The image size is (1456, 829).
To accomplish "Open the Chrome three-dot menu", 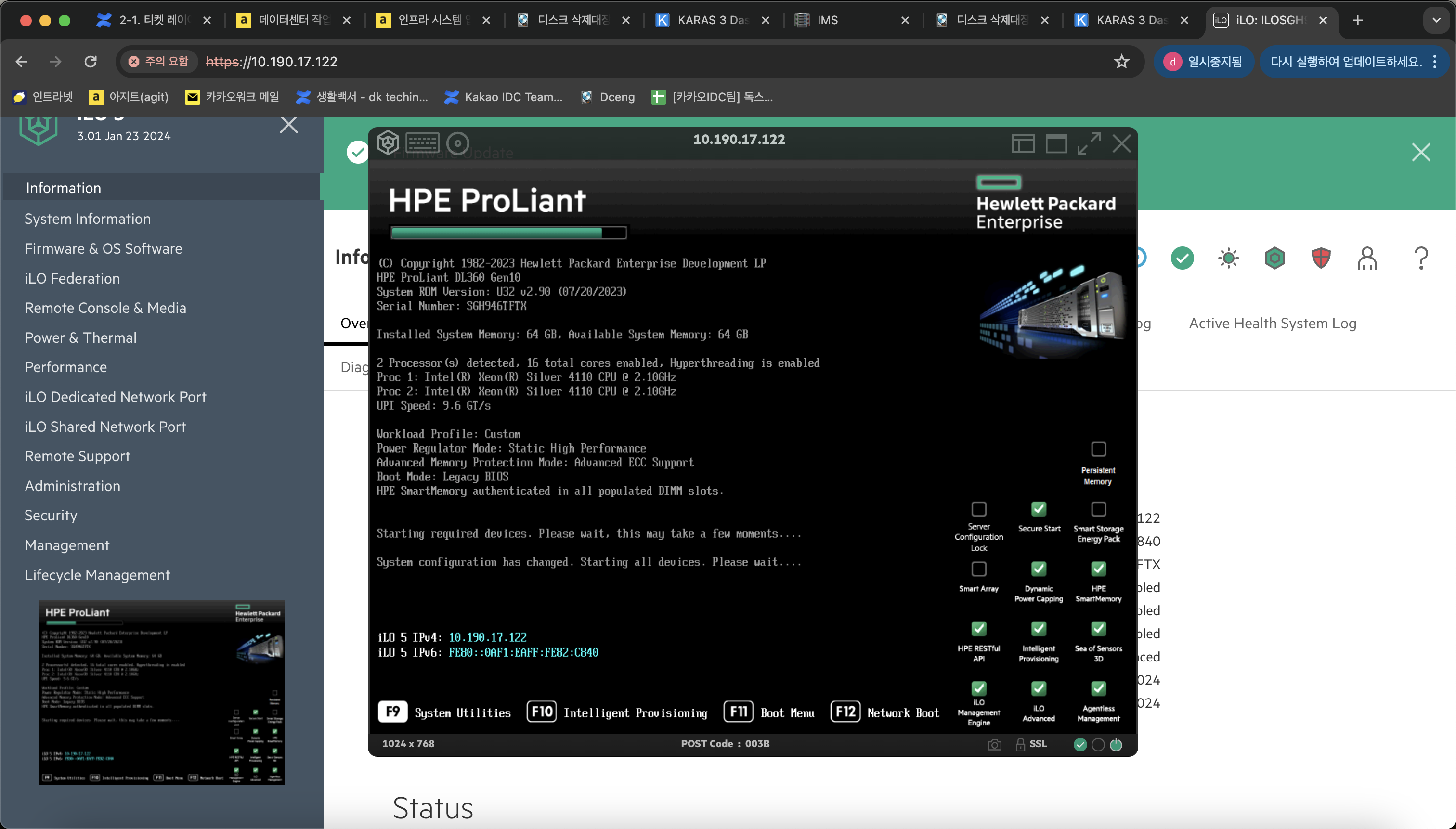I will click(1435, 62).
